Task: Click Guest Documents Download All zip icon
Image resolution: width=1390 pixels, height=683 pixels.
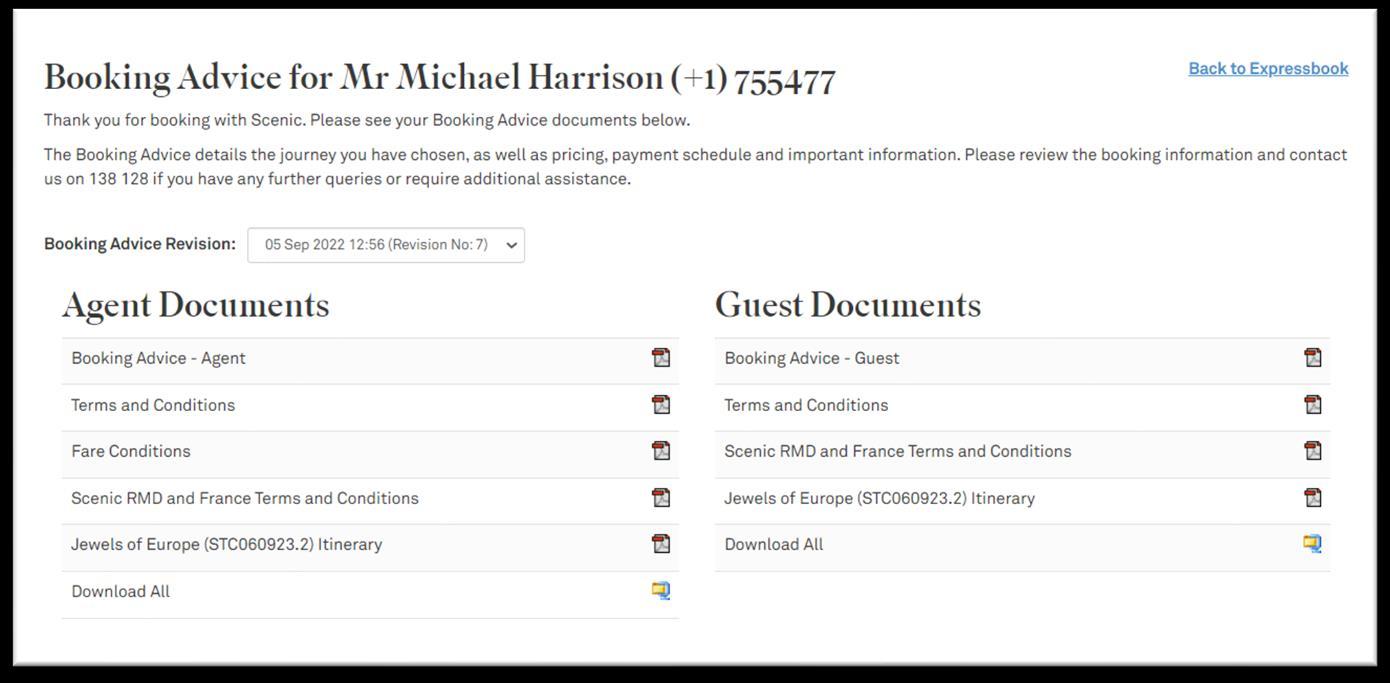Action: coord(1313,544)
